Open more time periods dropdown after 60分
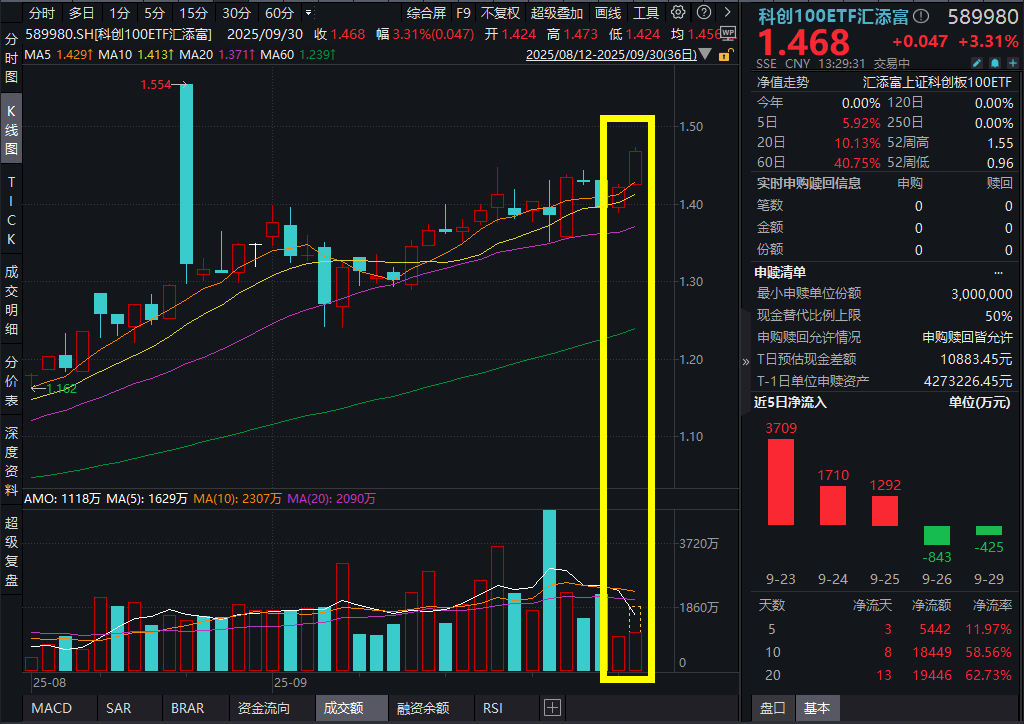Screen dimensions: 1024x724 (308, 12)
